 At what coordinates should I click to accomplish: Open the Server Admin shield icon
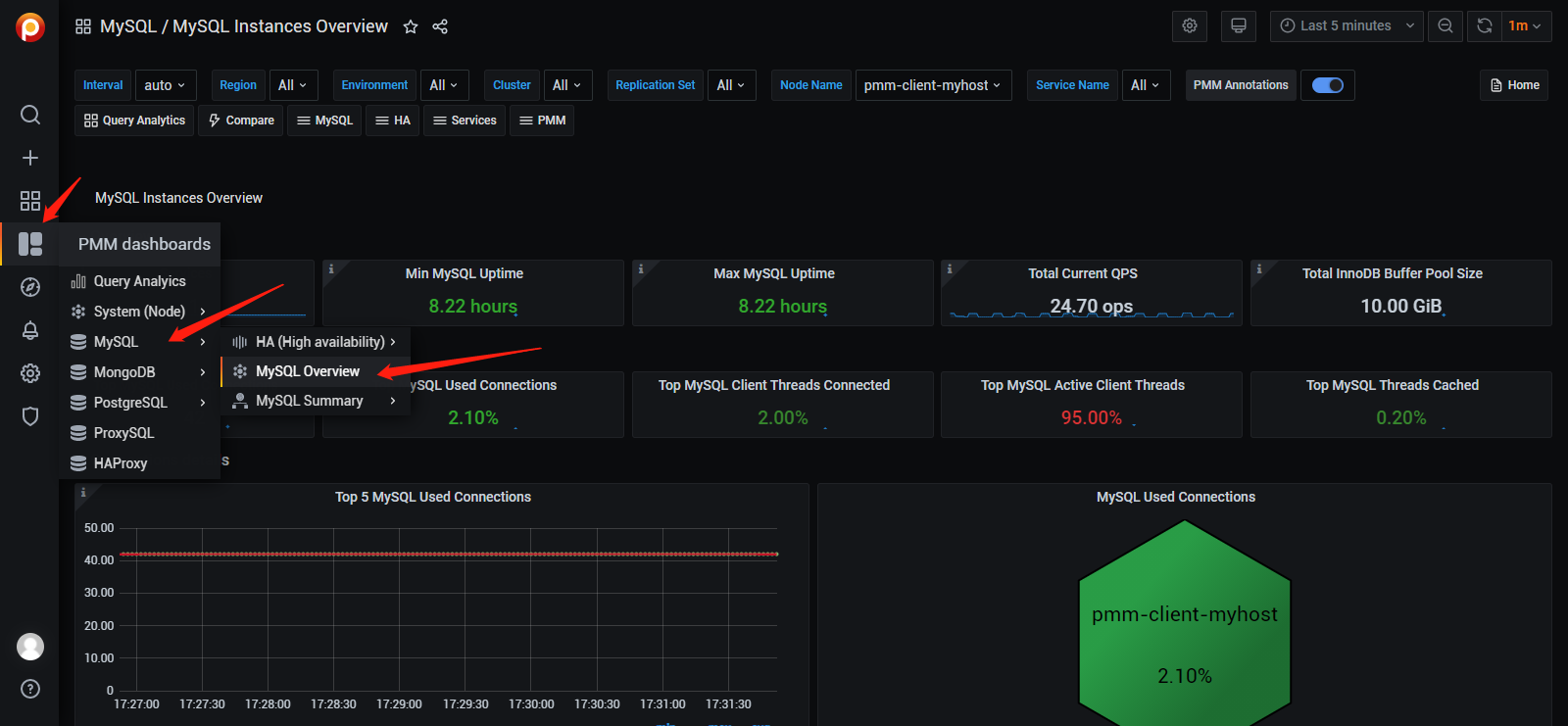(30, 416)
